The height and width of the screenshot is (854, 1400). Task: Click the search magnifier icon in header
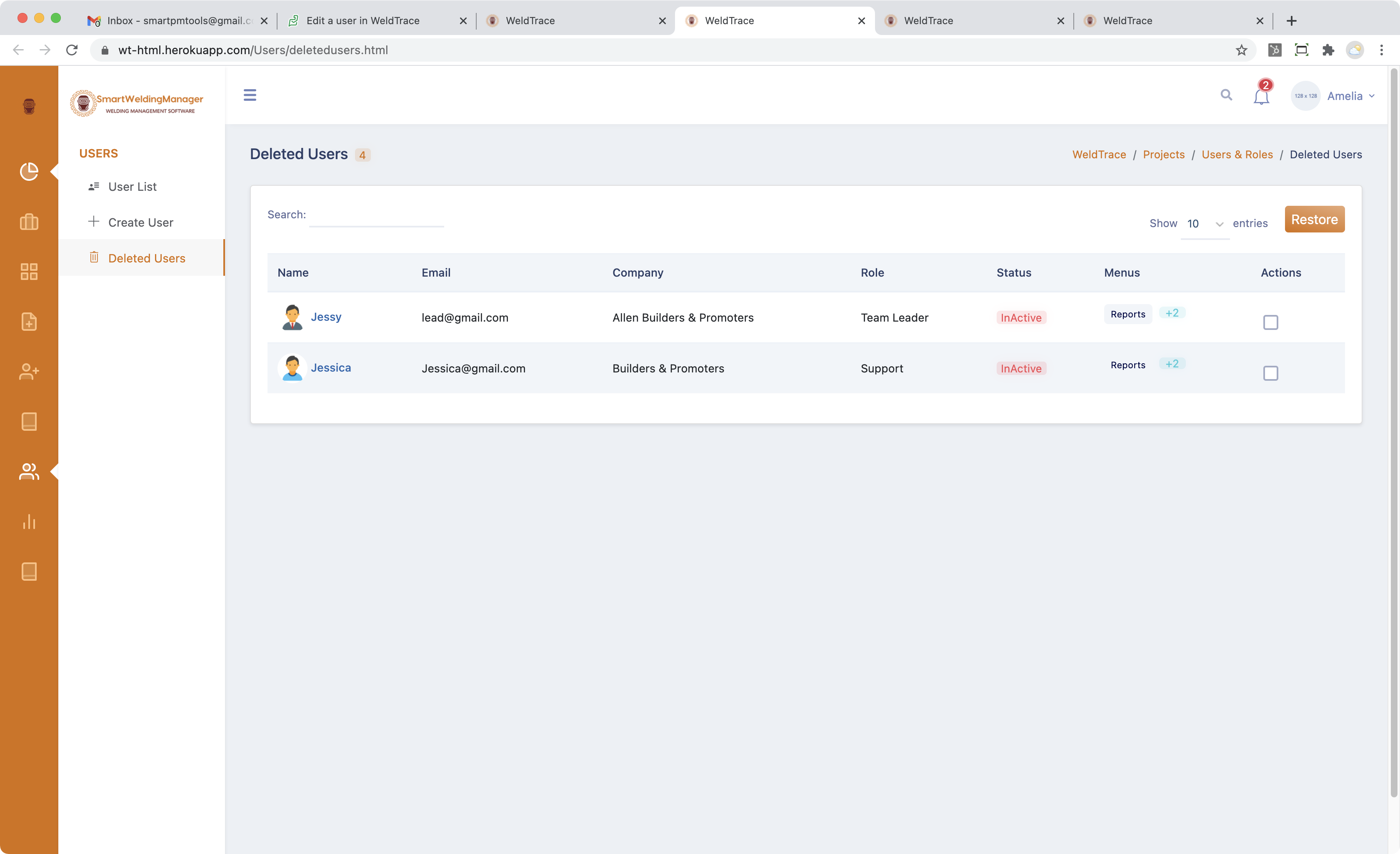(x=1226, y=95)
